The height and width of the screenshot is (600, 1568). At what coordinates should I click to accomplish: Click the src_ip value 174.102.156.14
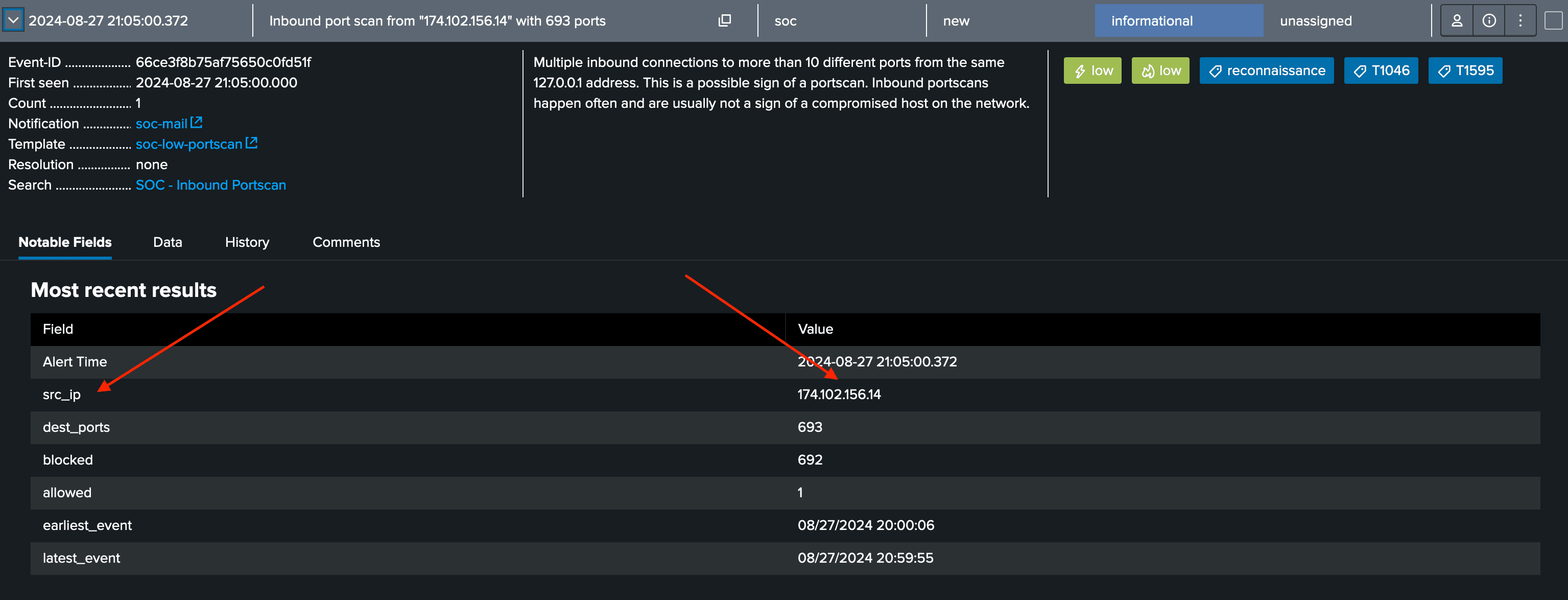839,394
